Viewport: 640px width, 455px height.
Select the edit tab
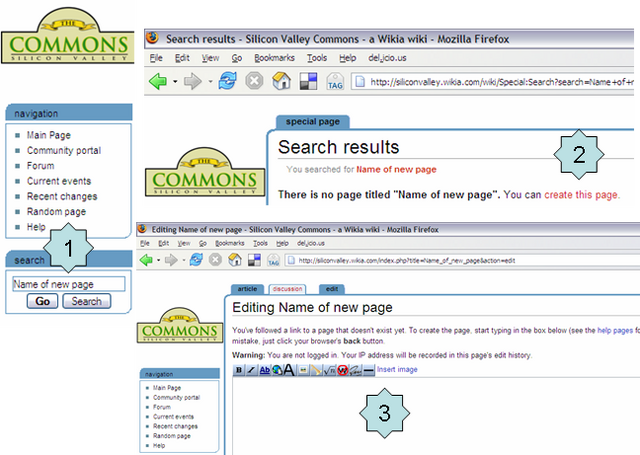pos(331,289)
